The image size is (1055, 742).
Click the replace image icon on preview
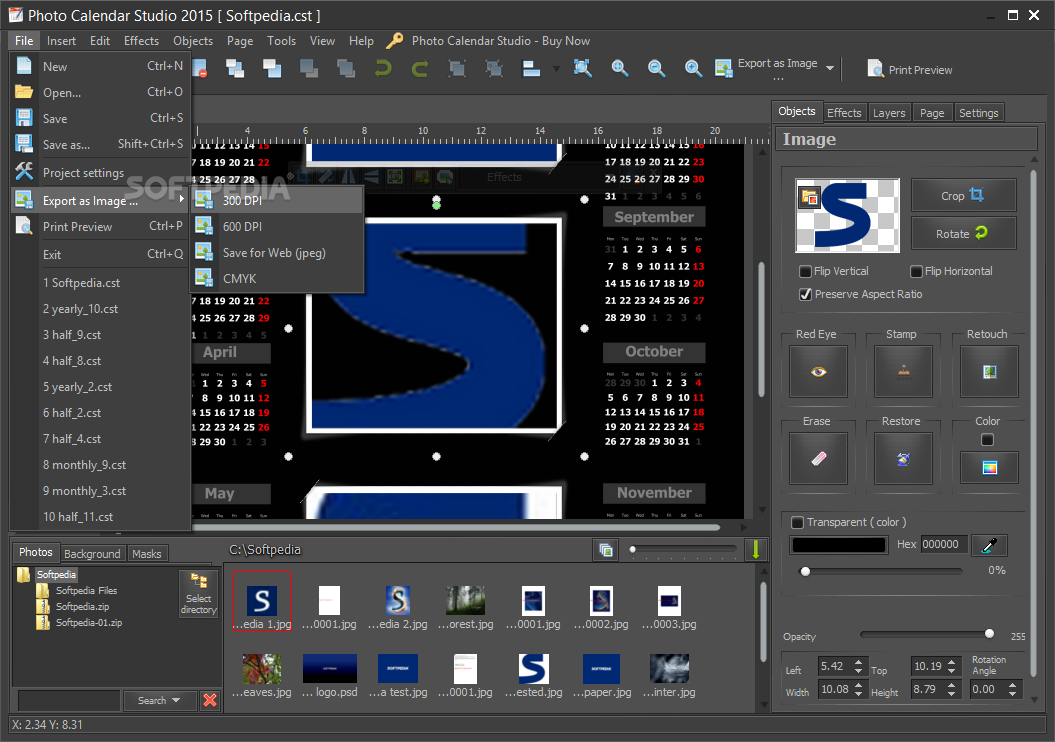pos(809,196)
